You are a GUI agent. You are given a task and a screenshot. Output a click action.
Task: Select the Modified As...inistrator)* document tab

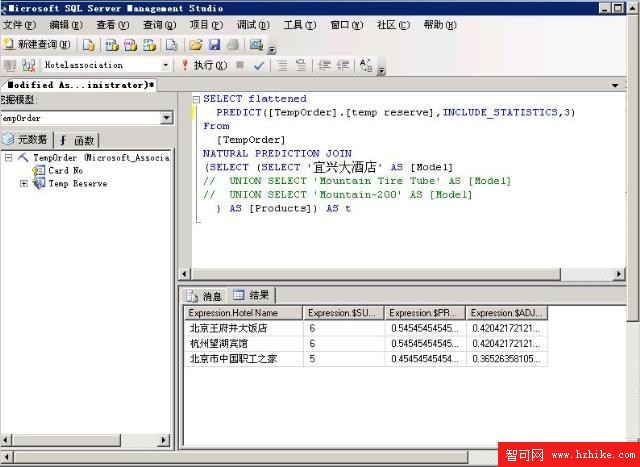[80, 85]
